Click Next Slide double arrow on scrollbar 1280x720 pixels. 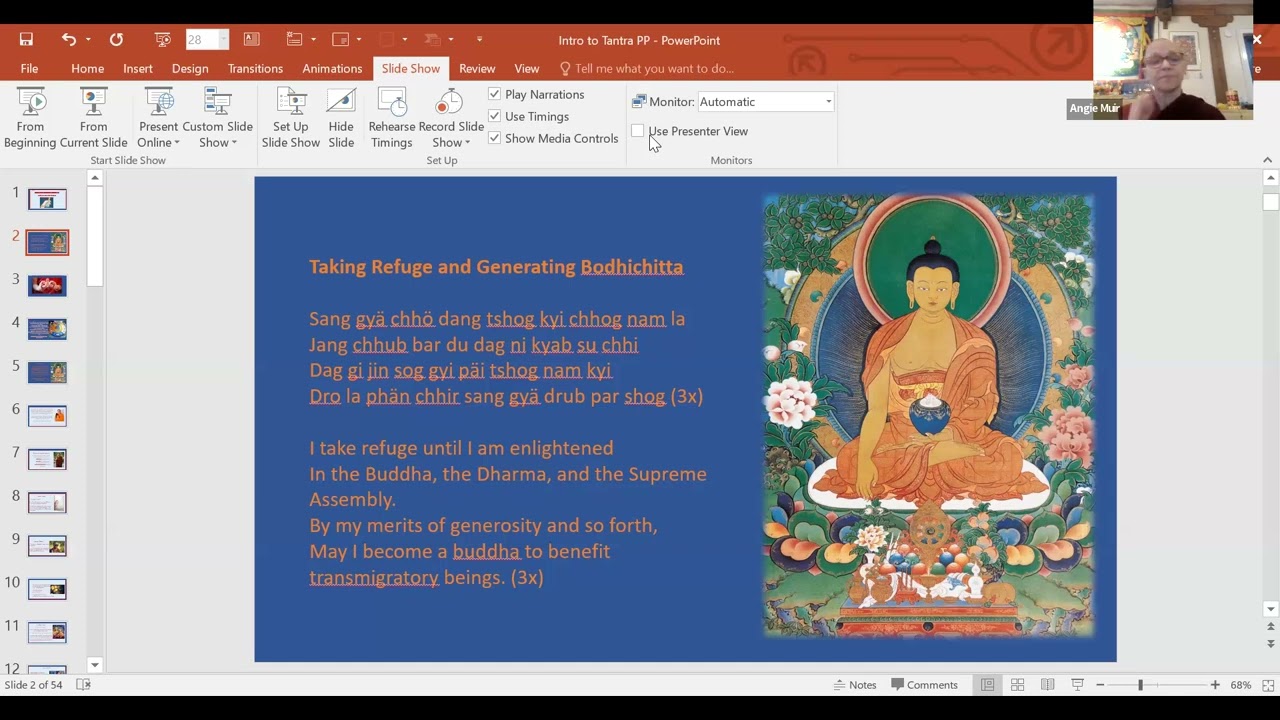(x=1271, y=643)
